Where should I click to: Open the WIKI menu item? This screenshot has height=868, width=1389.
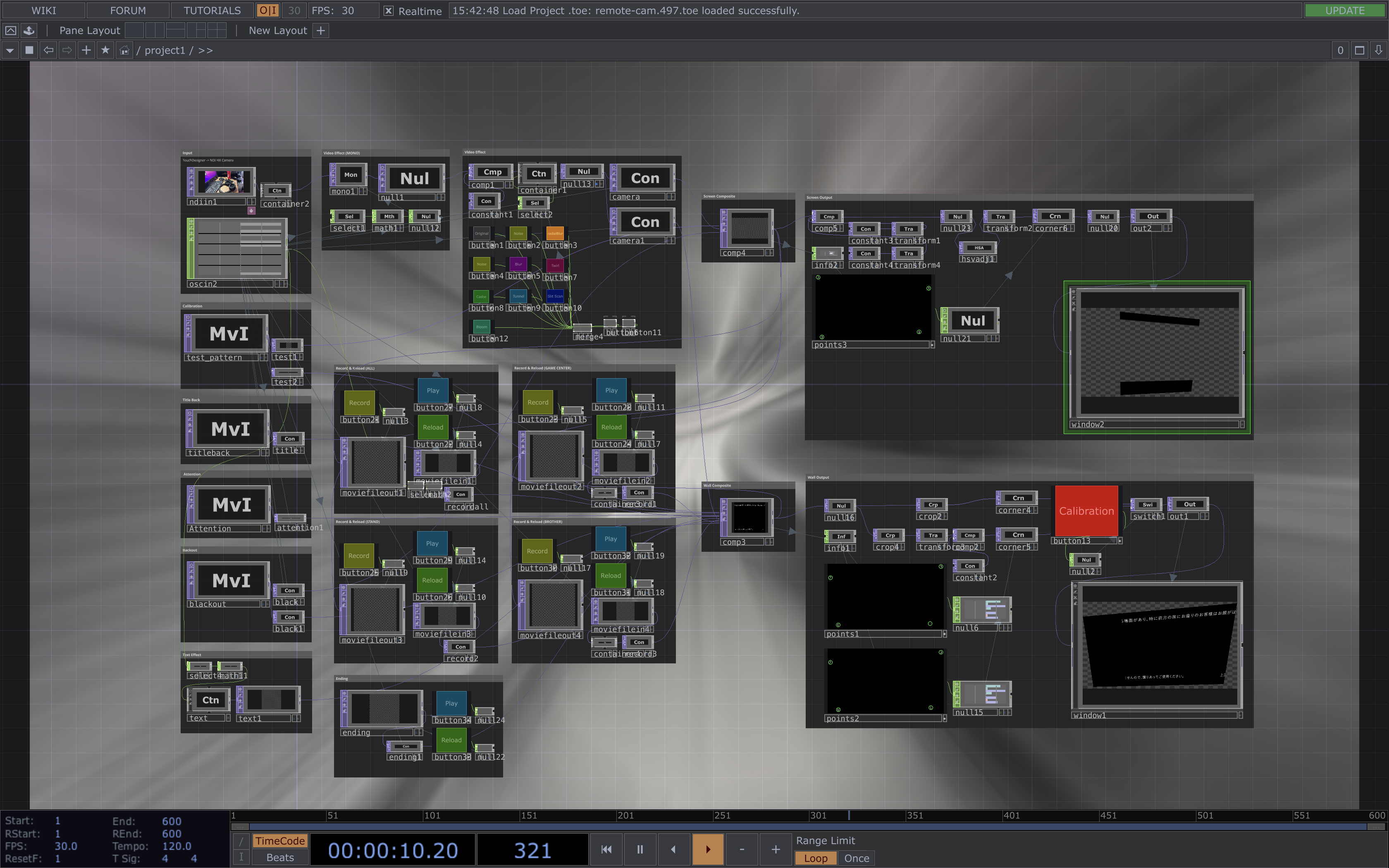click(44, 11)
